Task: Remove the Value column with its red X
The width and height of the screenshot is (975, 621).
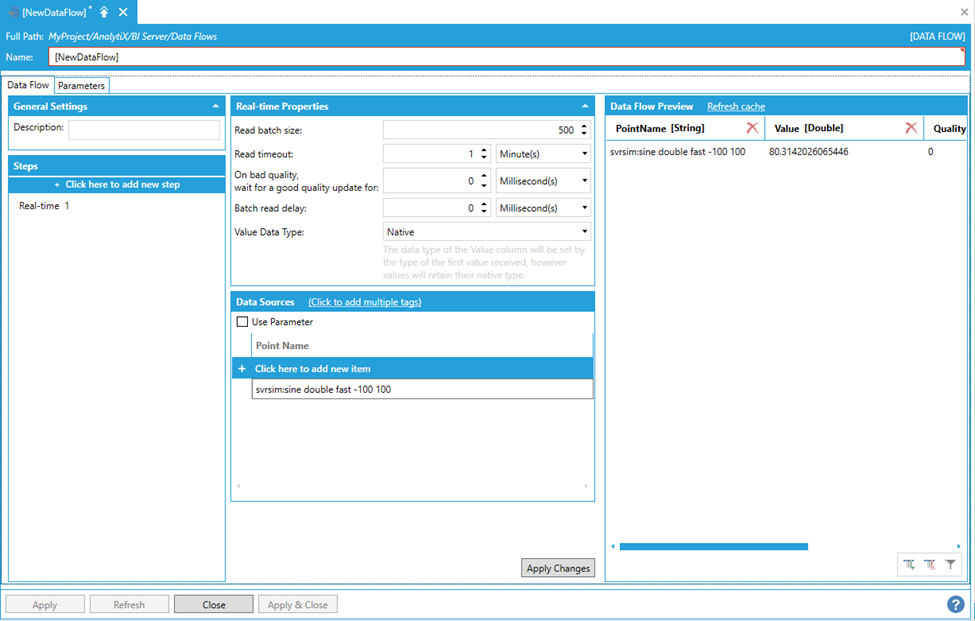Action: pos(911,128)
